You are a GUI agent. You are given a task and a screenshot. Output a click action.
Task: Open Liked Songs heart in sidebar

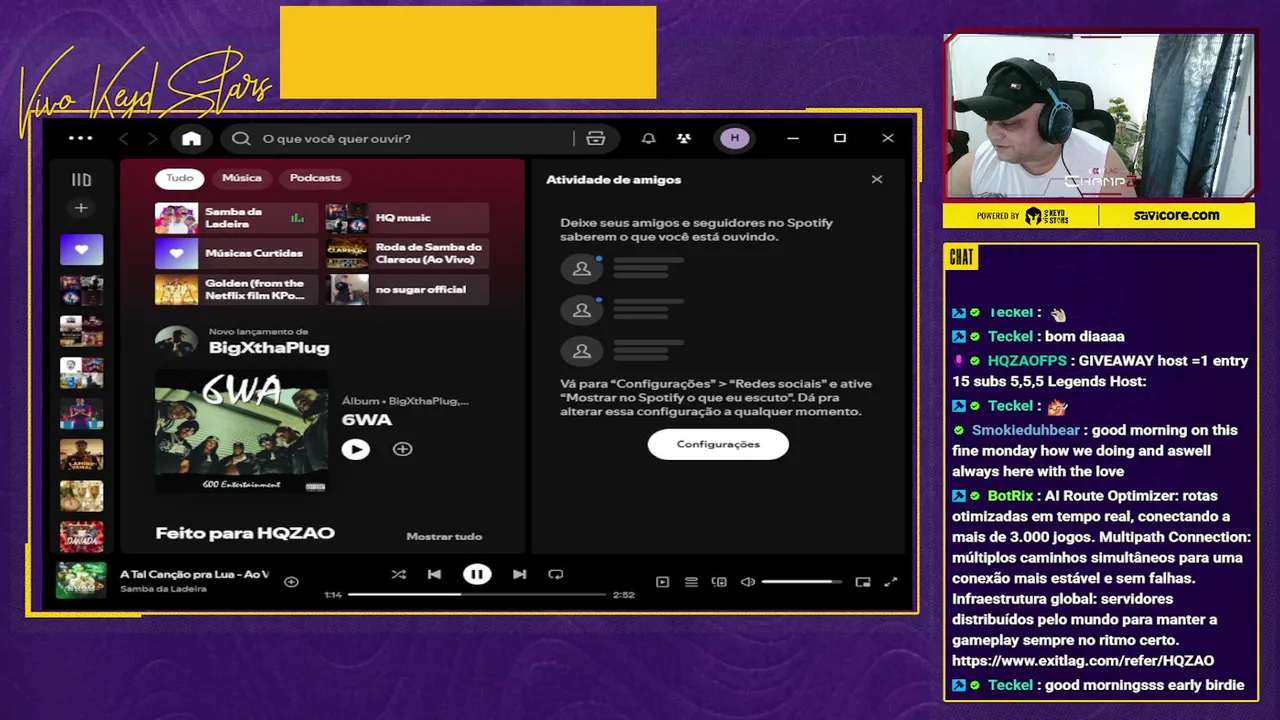(x=81, y=249)
